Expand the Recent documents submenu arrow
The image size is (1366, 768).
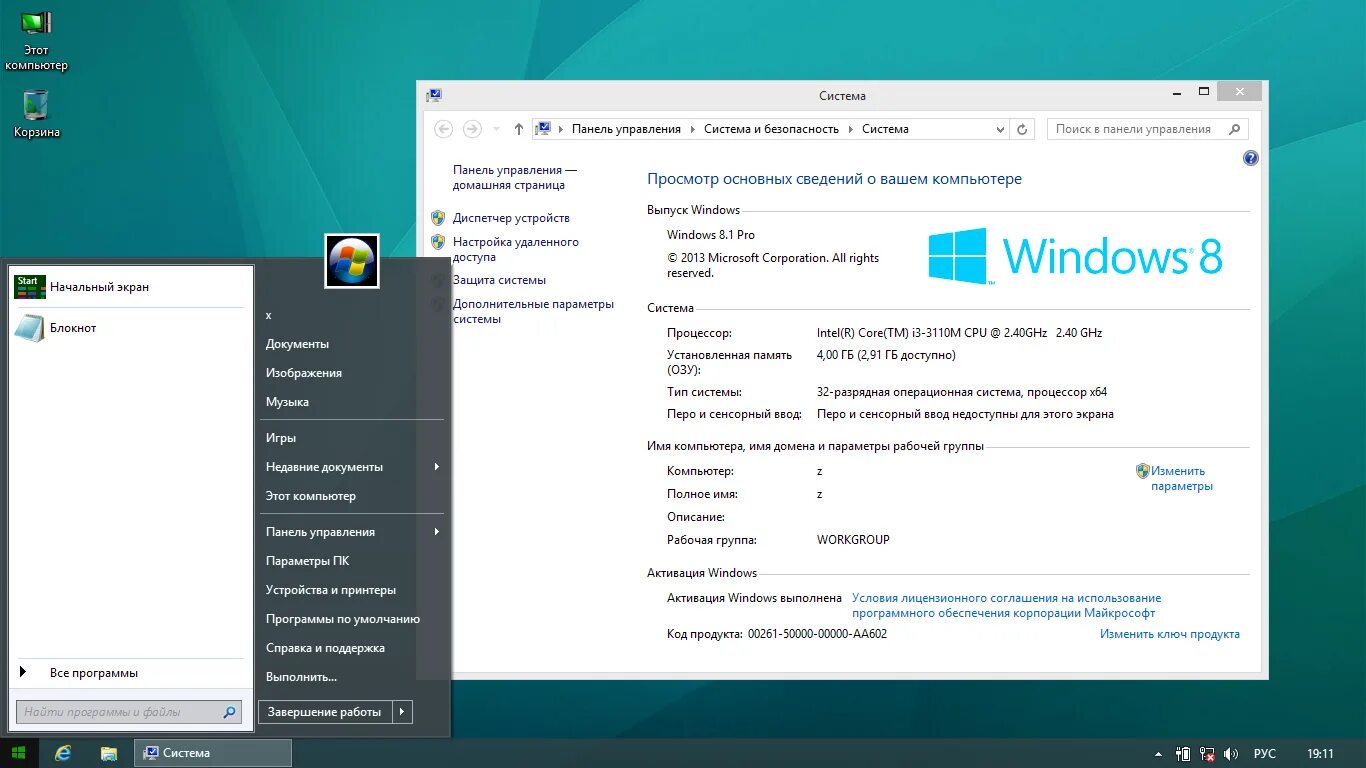pyautogui.click(x=437, y=467)
